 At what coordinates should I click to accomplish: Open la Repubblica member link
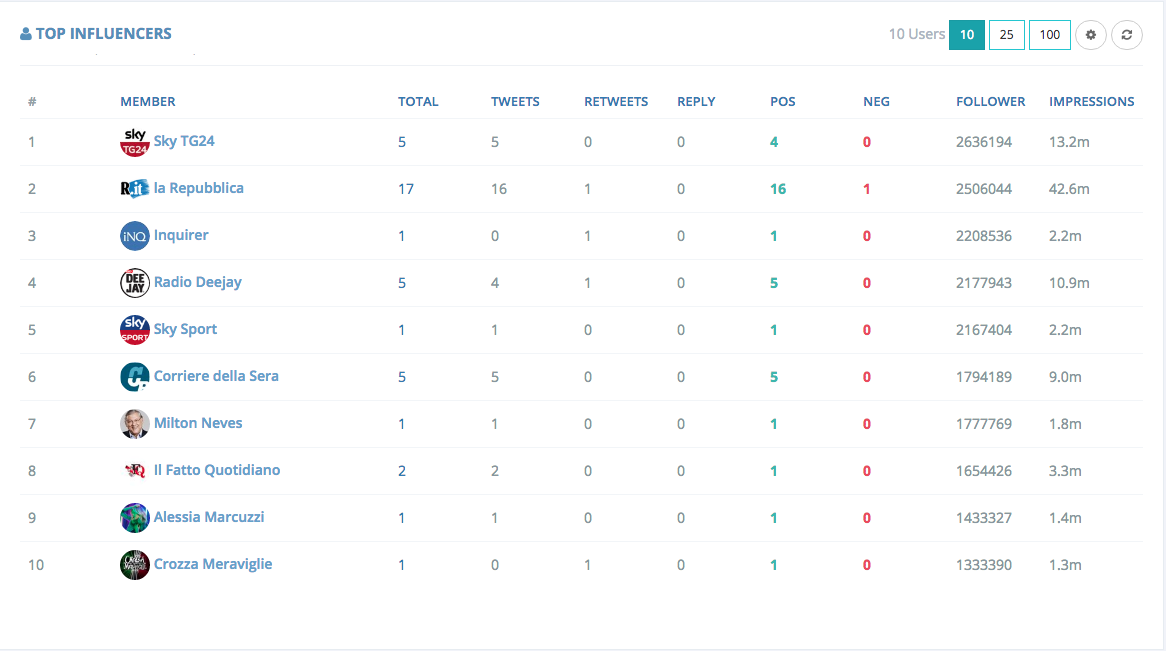tap(199, 187)
